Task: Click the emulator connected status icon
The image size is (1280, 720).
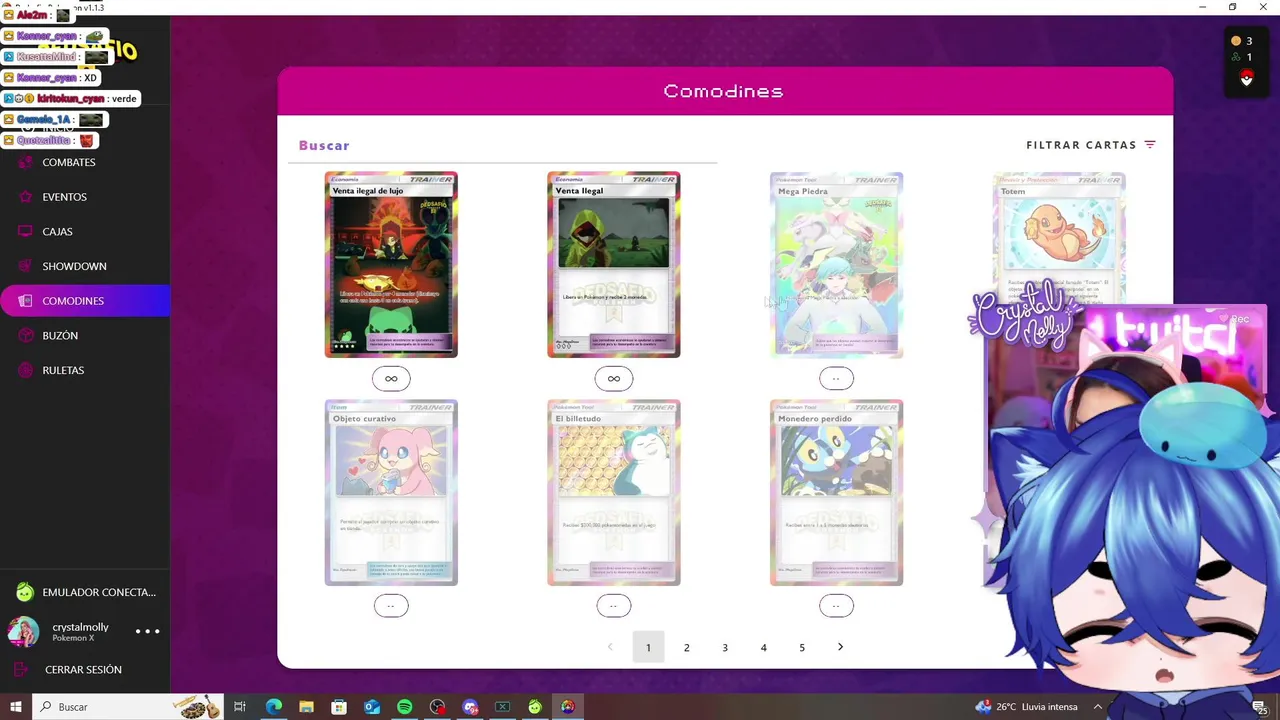Action: click(x=25, y=592)
